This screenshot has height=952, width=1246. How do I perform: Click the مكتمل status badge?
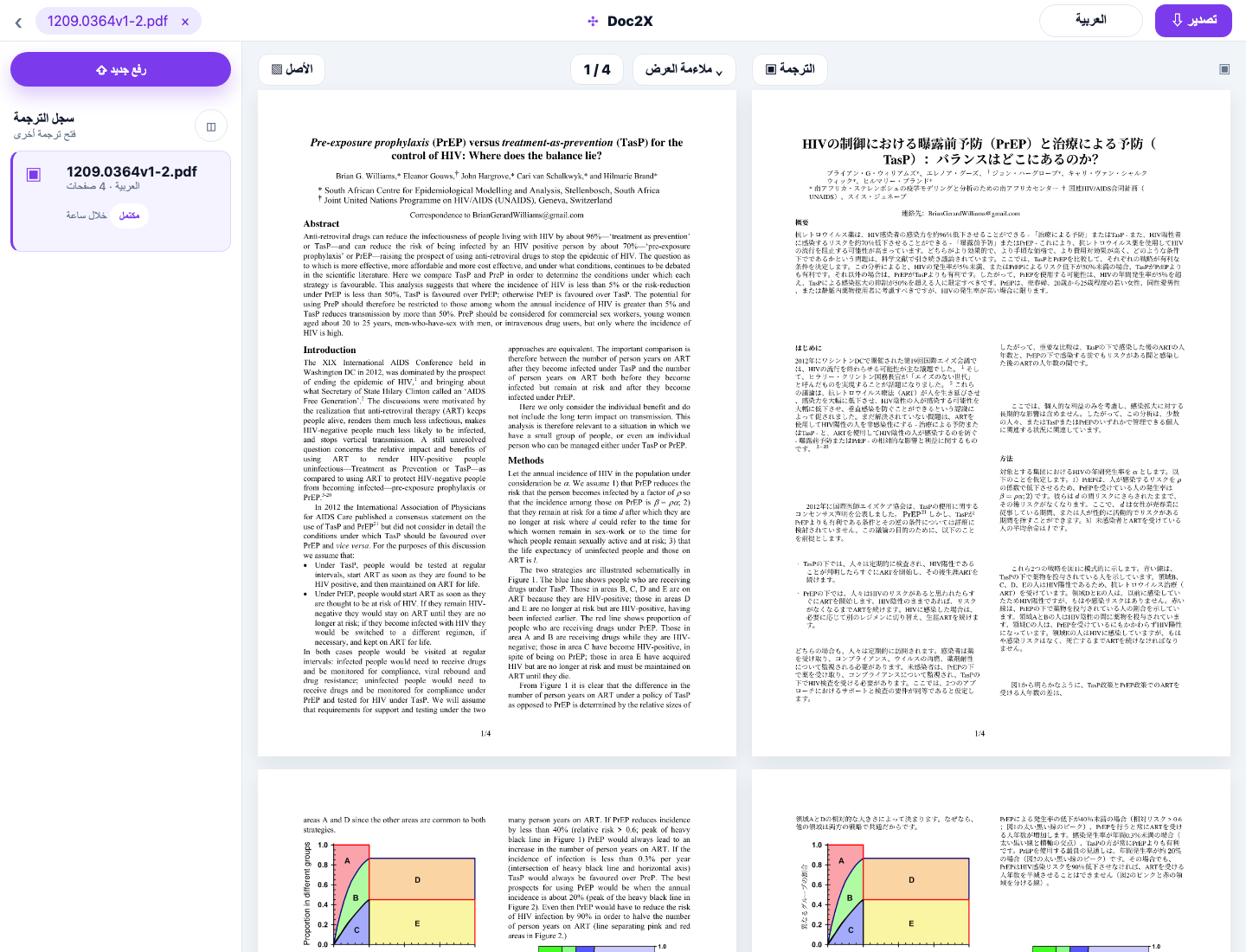tap(130, 215)
